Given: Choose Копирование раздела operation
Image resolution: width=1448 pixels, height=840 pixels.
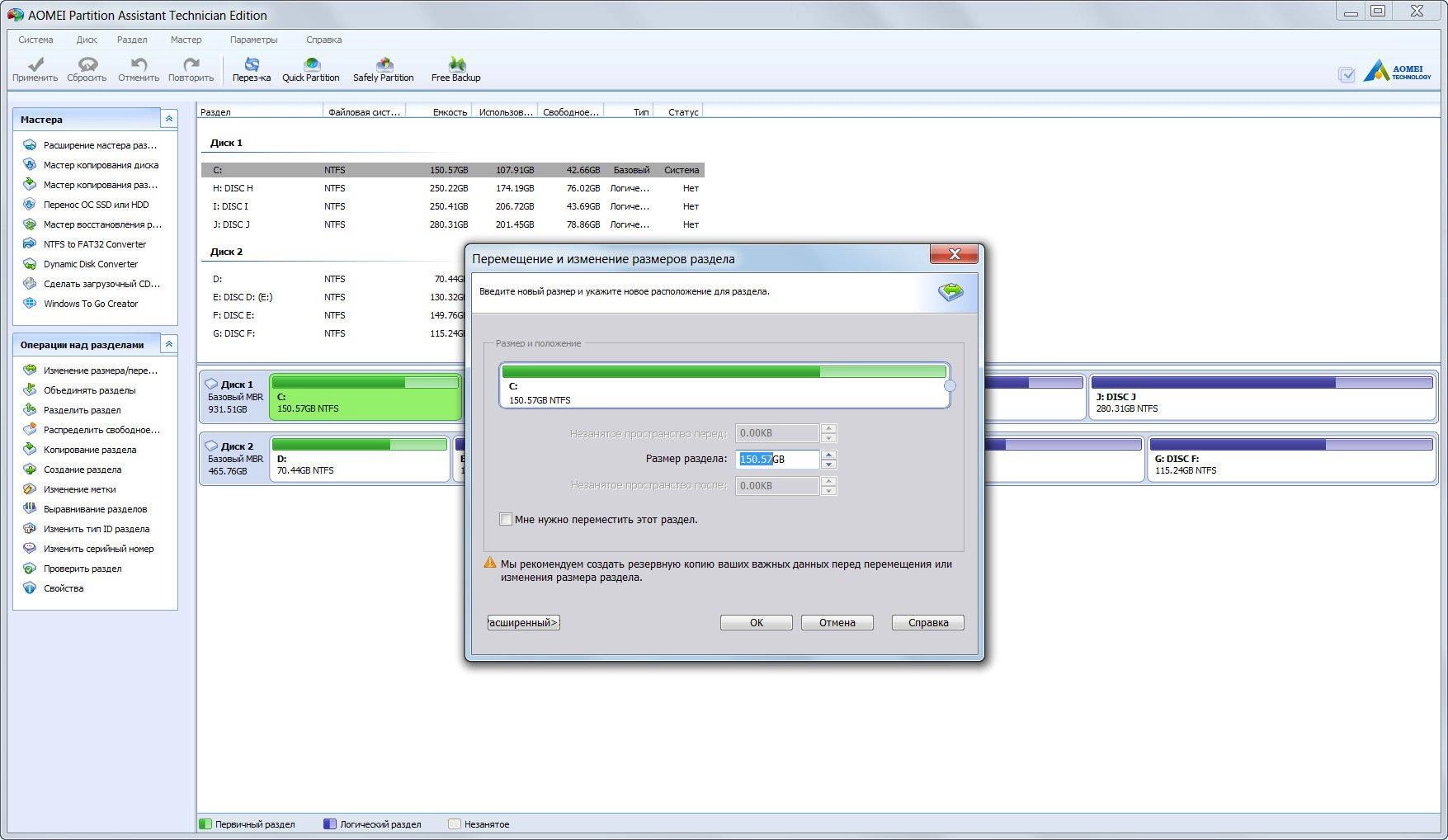Looking at the screenshot, I should (80, 450).
